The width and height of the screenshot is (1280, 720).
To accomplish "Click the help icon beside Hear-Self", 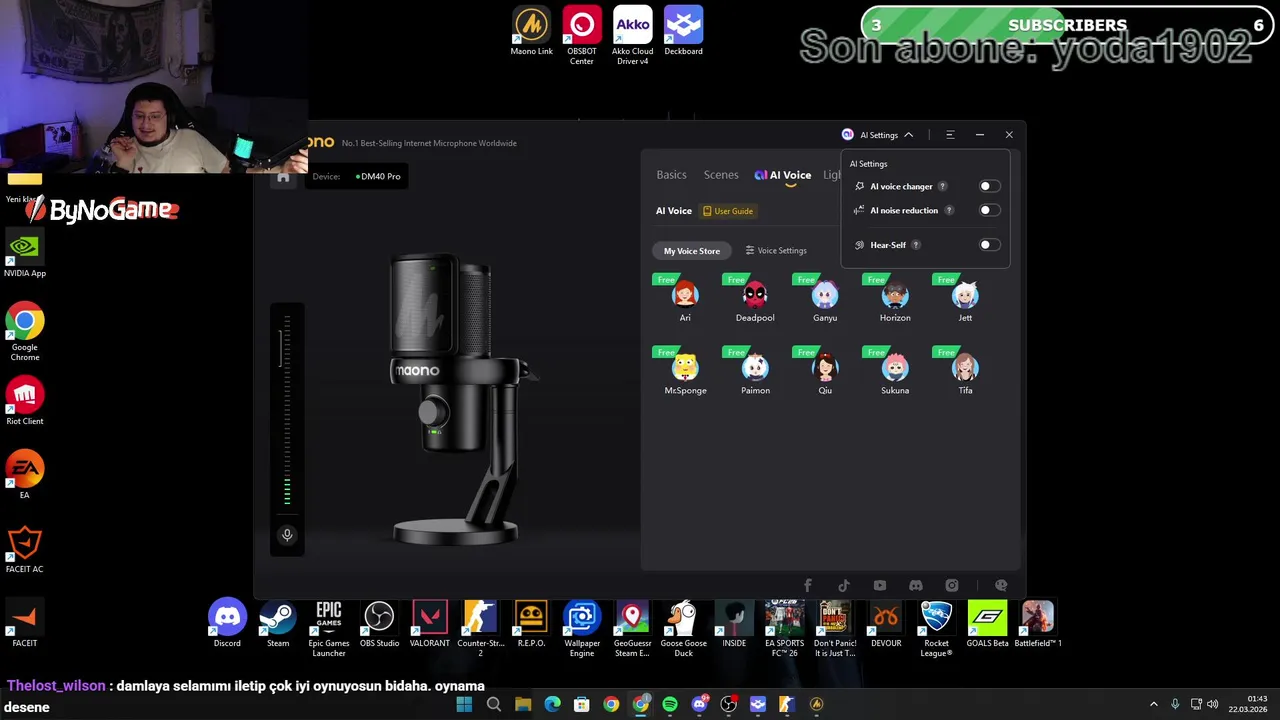I will [x=916, y=245].
